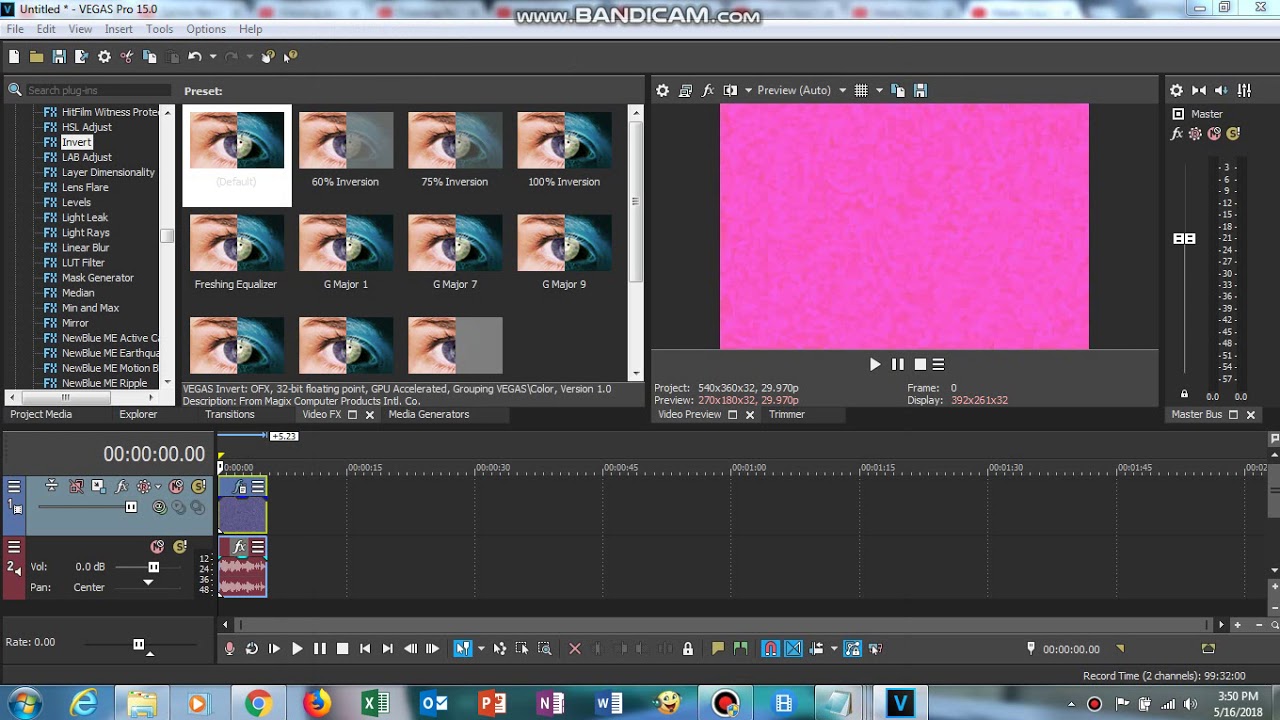Open automation settings dropdown on video track
Viewport: 1280px width, 720px height.
[x=158, y=486]
